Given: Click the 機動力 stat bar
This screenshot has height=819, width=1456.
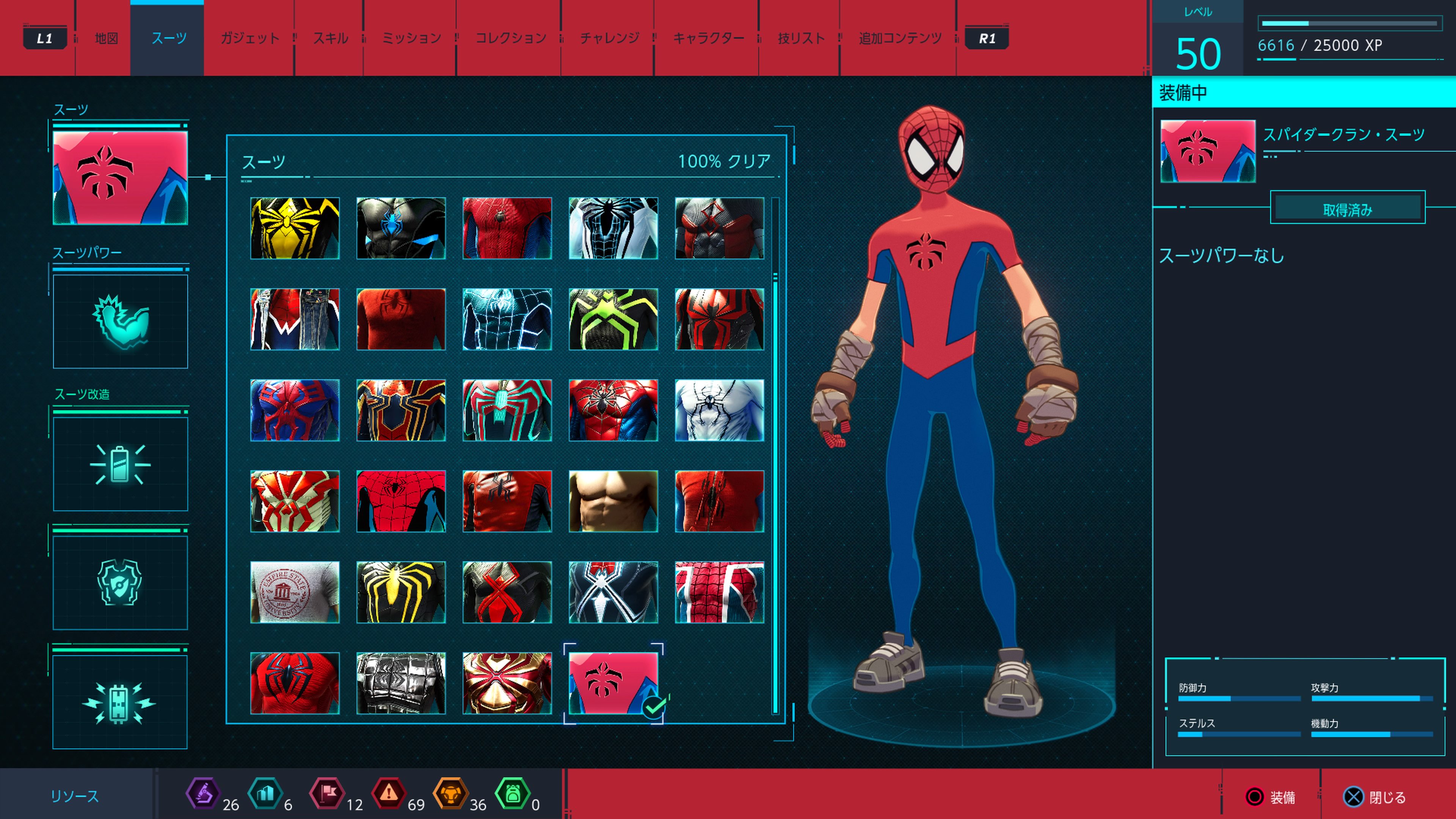Looking at the screenshot, I should [1372, 735].
